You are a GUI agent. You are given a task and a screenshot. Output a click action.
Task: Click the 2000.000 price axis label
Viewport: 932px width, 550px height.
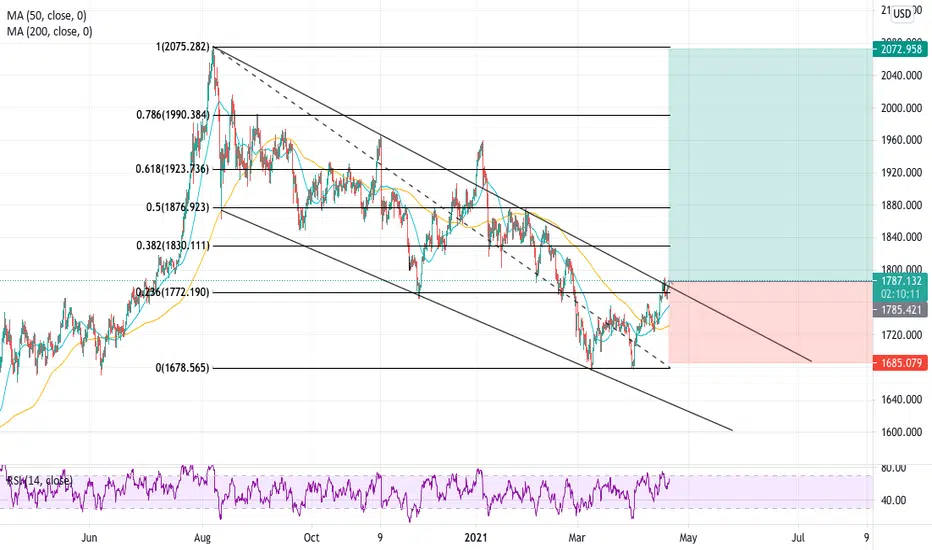901,108
